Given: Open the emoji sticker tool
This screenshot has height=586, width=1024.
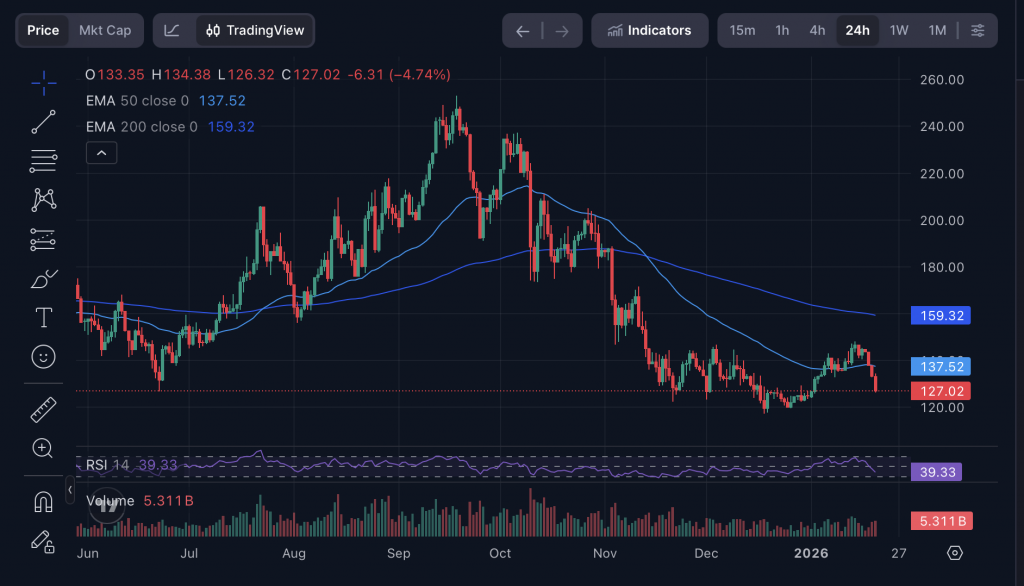Looking at the screenshot, I should pyautogui.click(x=43, y=356).
